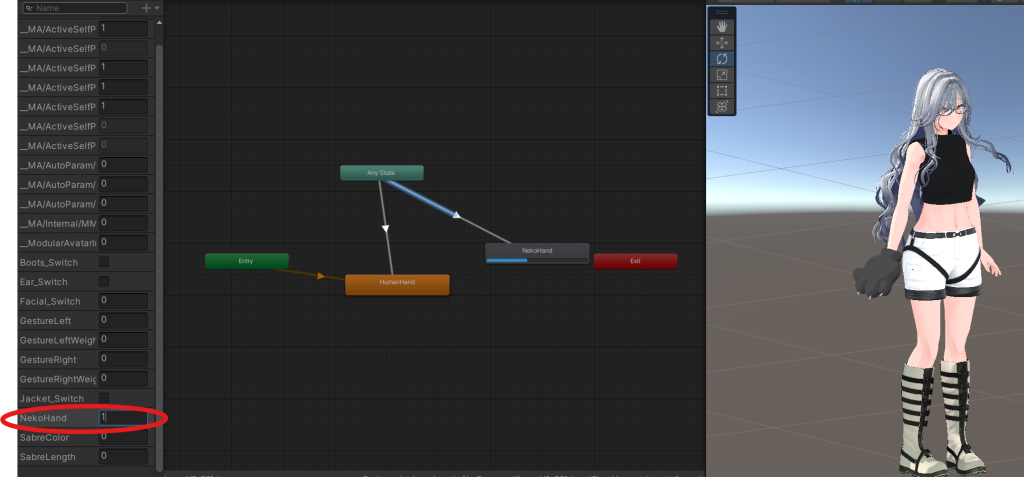Toggle the Boots_Switch checkbox
Image resolution: width=1024 pixels, height=477 pixels.
[x=104, y=262]
